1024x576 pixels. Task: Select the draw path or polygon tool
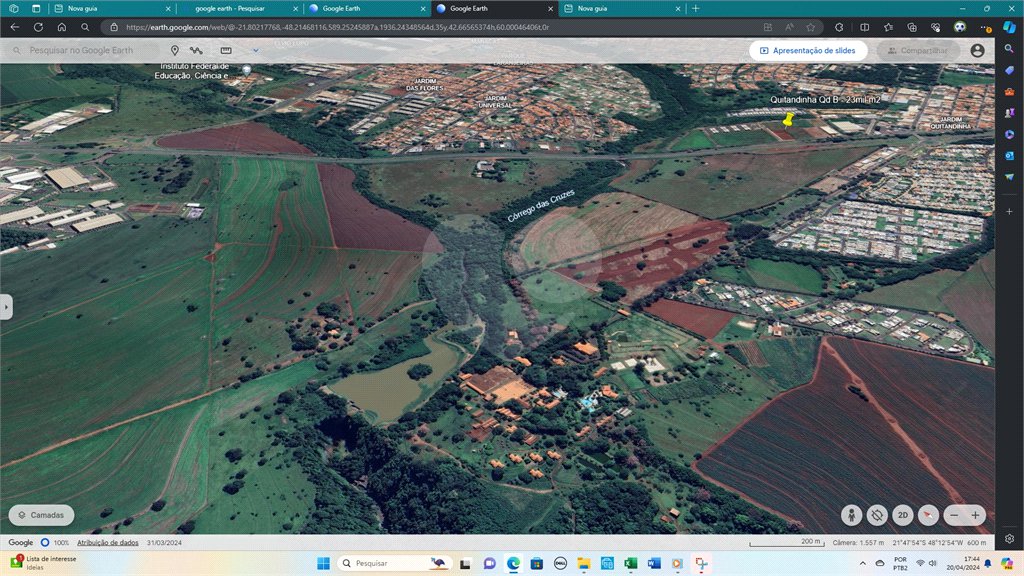[196, 50]
